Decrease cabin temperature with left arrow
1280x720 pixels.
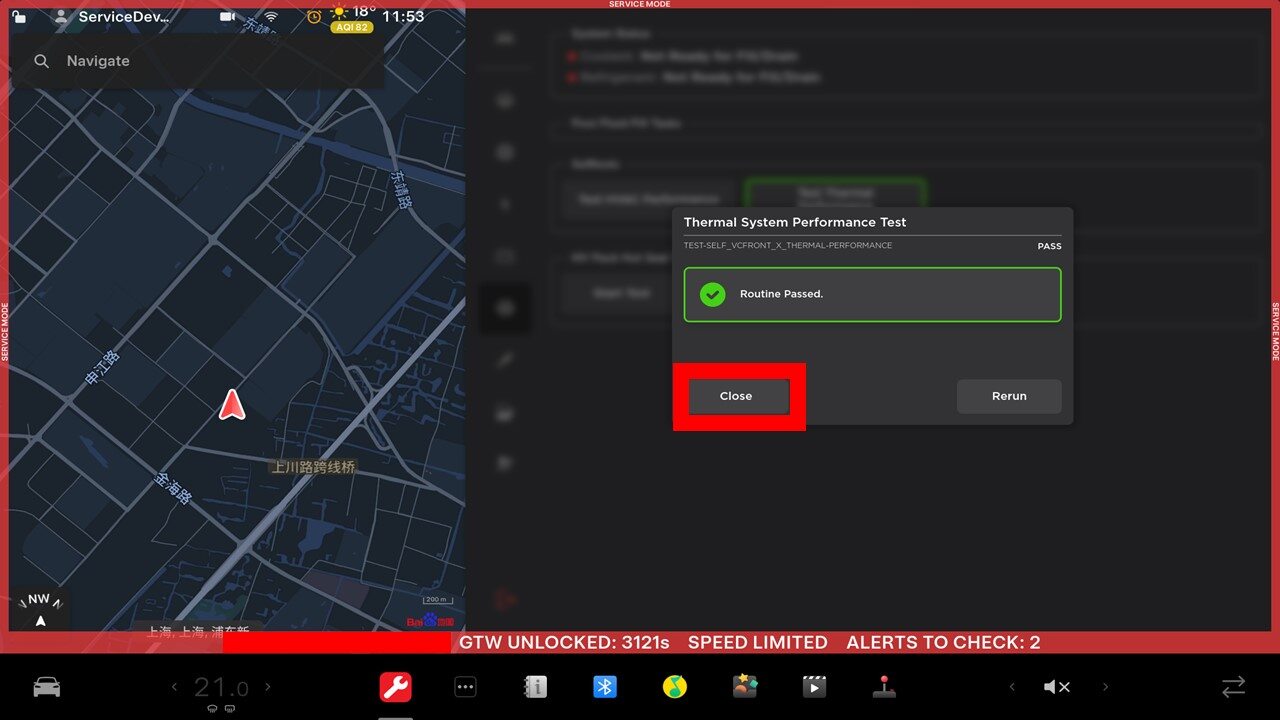pos(174,687)
